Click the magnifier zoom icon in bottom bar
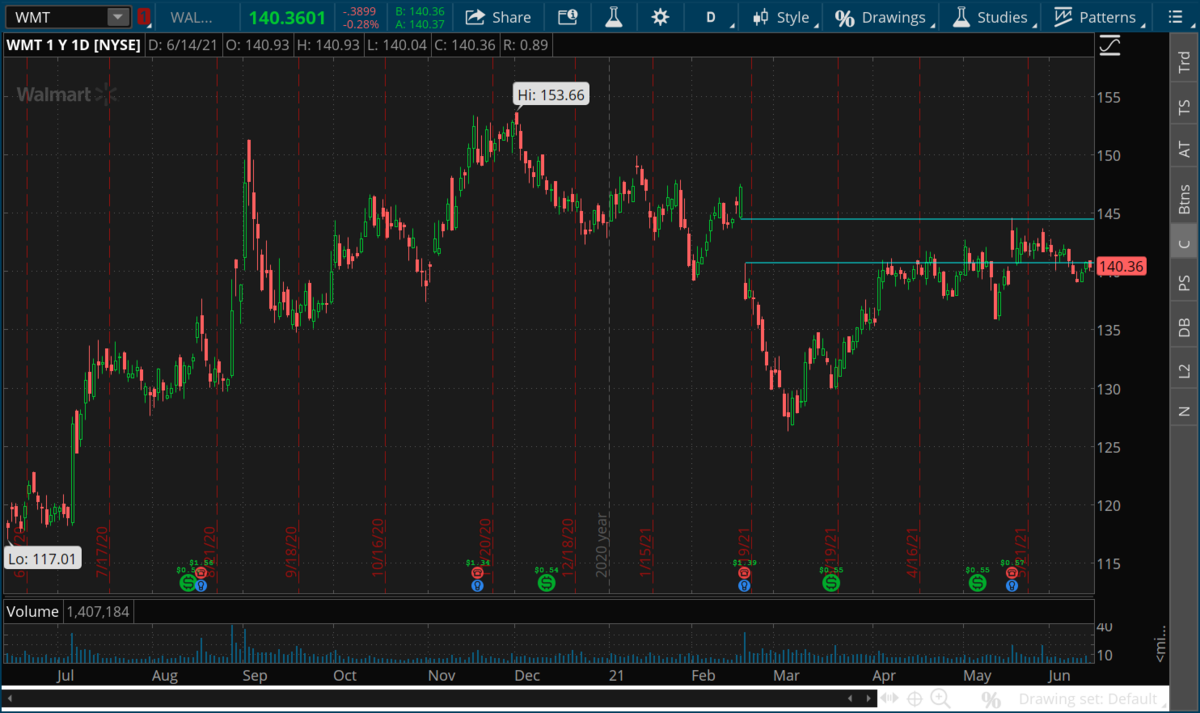 941,698
